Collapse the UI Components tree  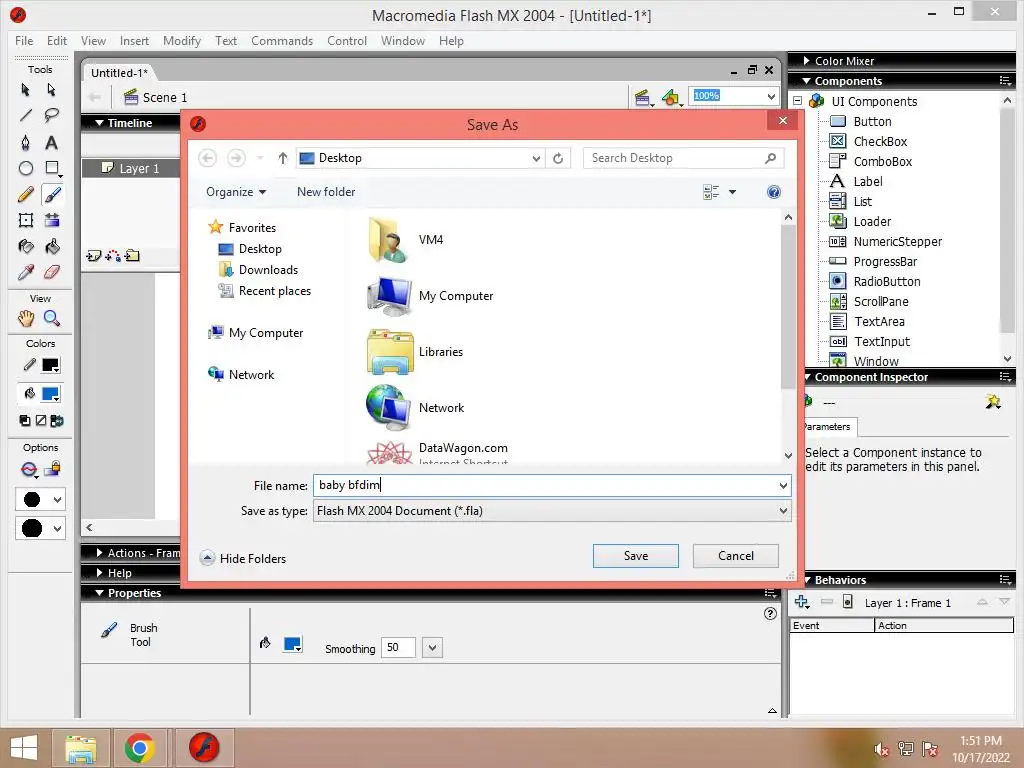pos(797,101)
